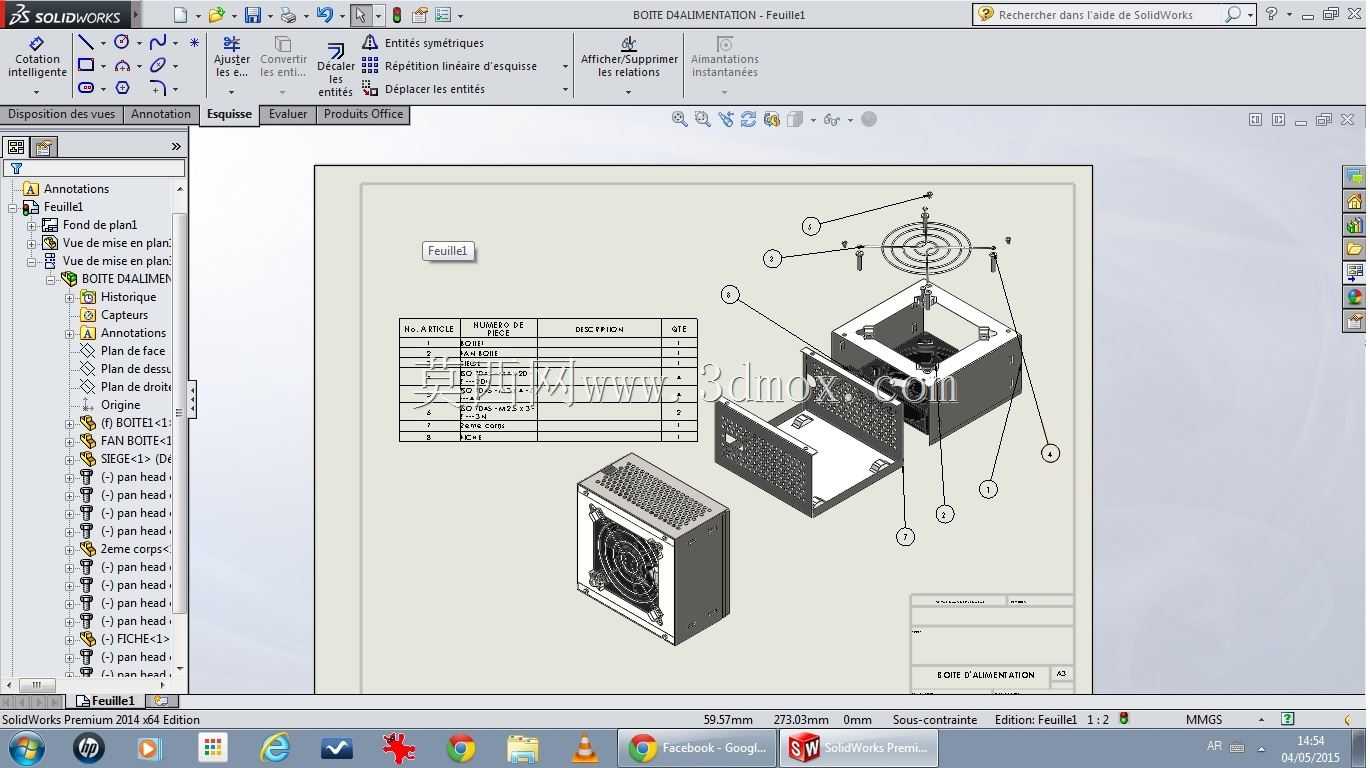Click the Rebuild traffic light icon

[397, 15]
